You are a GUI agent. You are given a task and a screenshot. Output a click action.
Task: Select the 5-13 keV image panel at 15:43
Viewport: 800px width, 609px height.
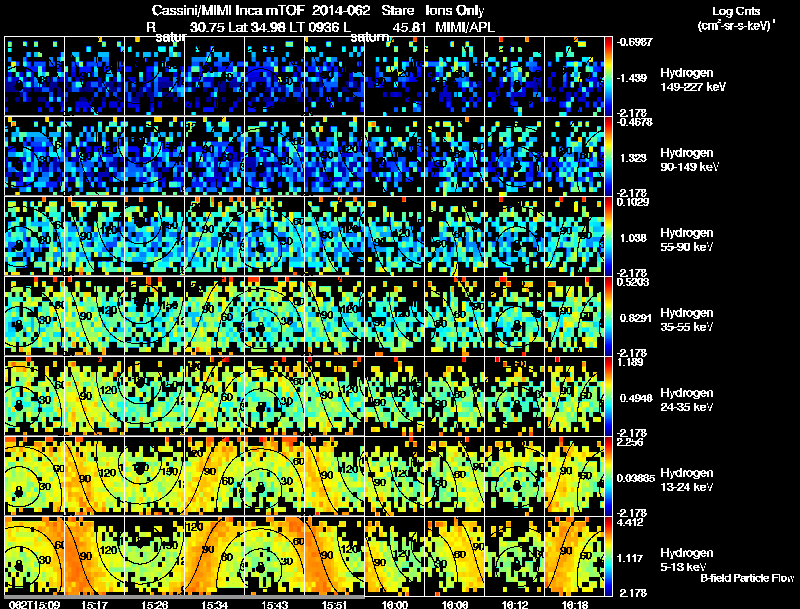point(274,556)
